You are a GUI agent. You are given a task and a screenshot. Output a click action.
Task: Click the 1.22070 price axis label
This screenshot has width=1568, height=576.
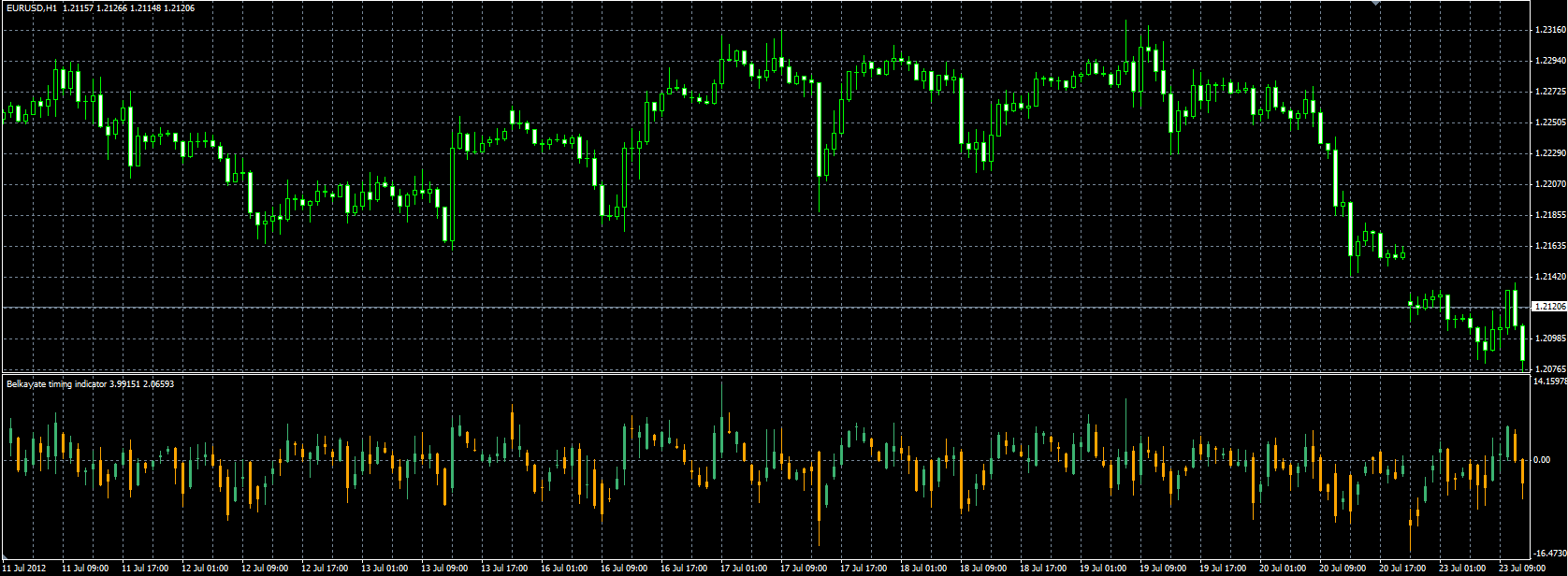(x=1550, y=184)
